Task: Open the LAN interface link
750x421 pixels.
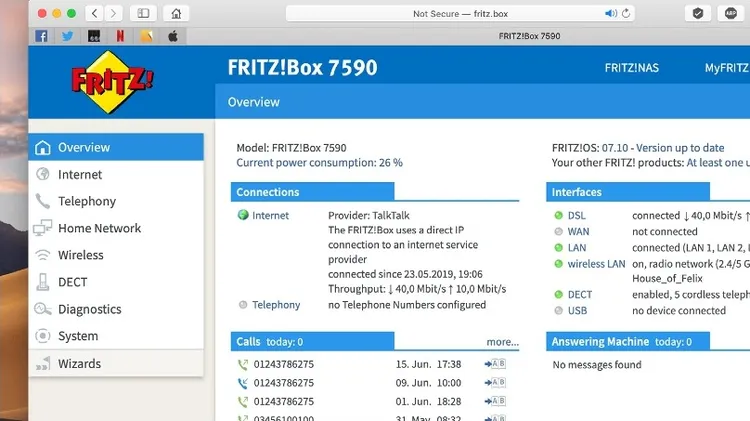Action: click(577, 248)
